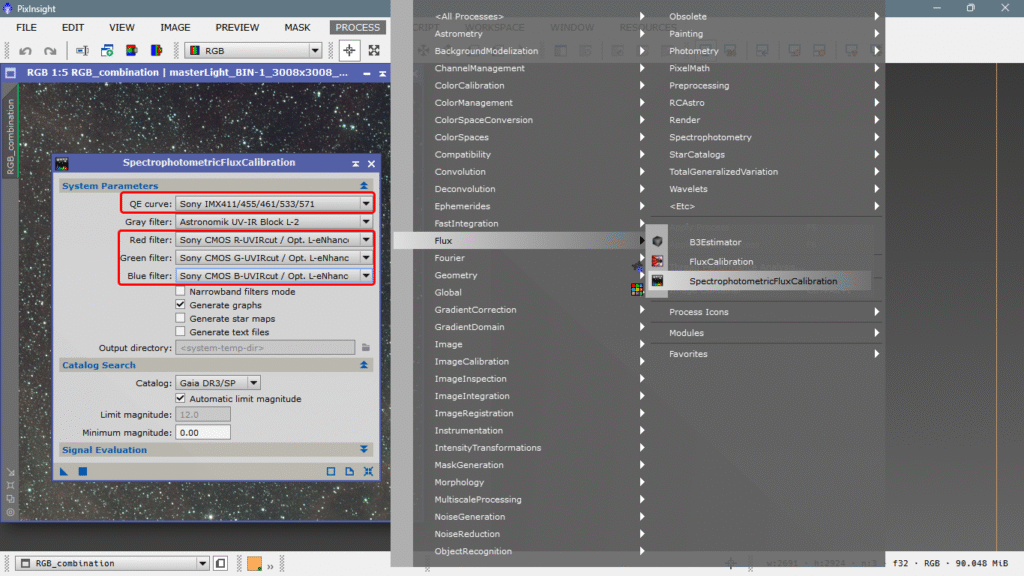The height and width of the screenshot is (576, 1024).
Task: Click the circular target icon in the image sidebar
Action: tap(10, 513)
